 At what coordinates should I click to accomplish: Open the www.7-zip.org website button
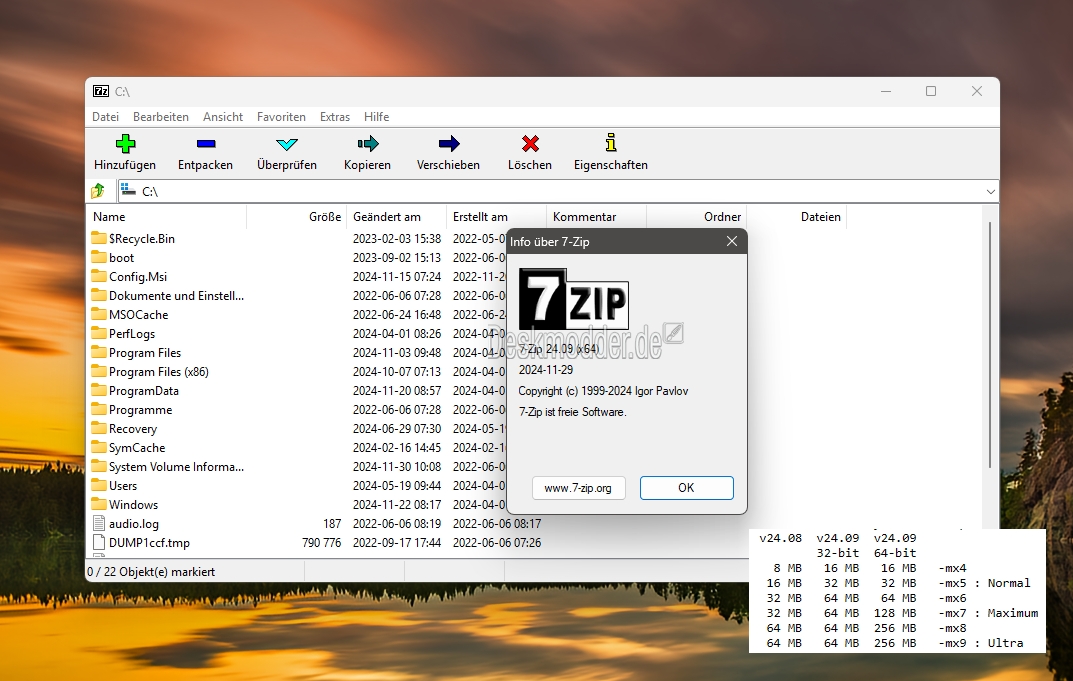(x=578, y=488)
